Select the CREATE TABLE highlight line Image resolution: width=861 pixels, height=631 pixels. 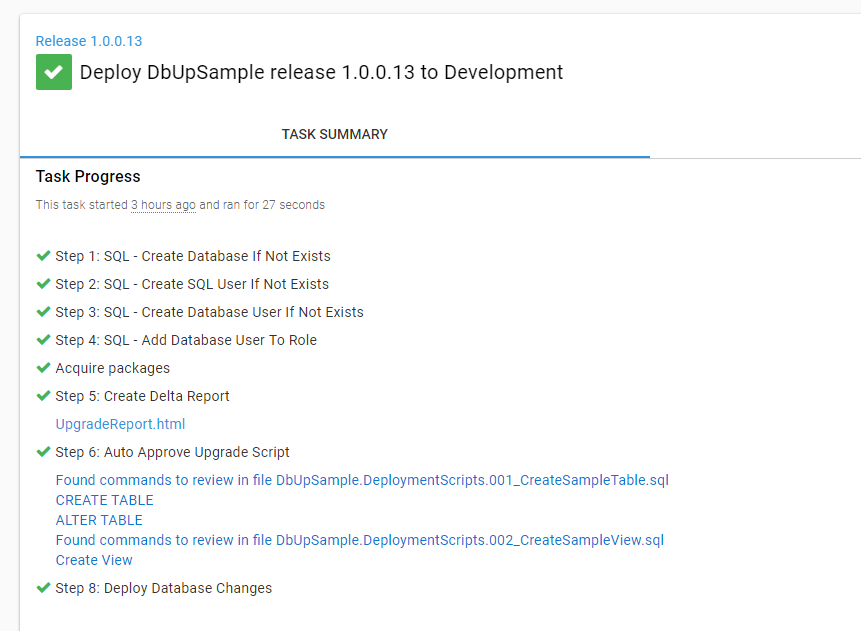[105, 500]
